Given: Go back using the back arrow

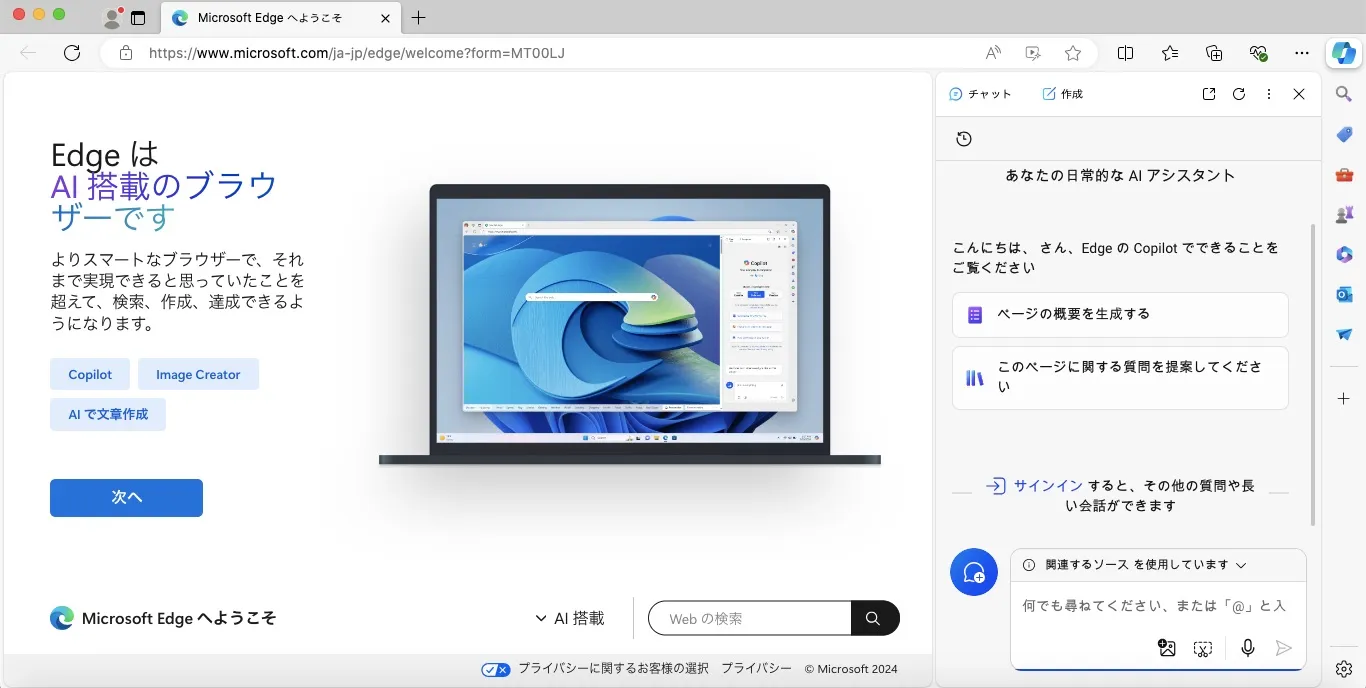Looking at the screenshot, I should coord(28,53).
